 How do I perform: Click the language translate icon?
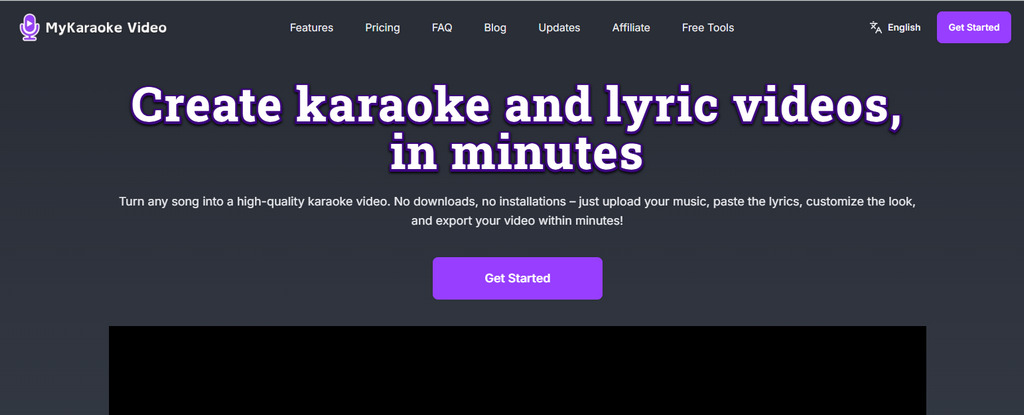pyautogui.click(x=876, y=27)
